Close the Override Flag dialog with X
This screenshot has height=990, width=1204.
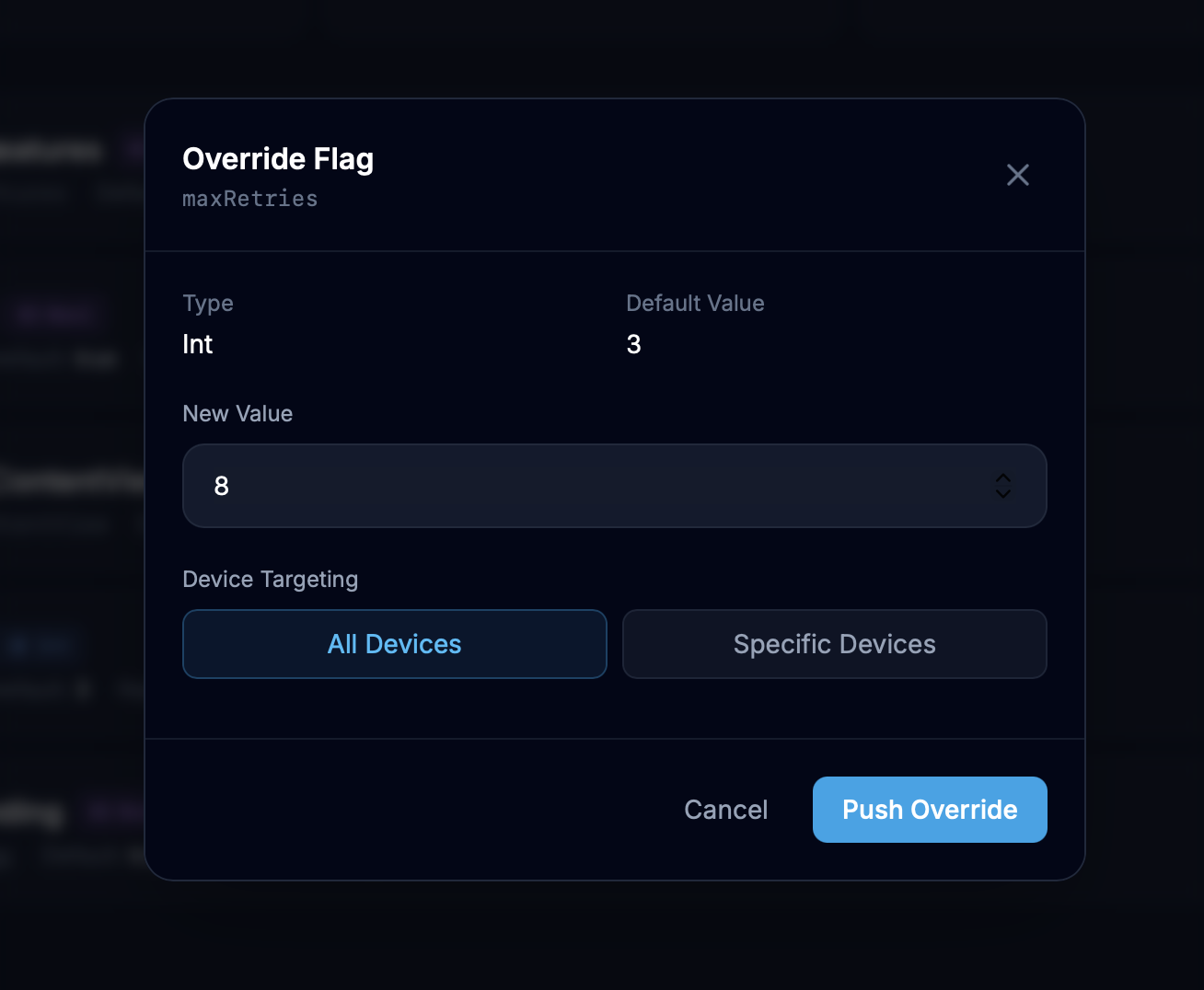(1017, 175)
